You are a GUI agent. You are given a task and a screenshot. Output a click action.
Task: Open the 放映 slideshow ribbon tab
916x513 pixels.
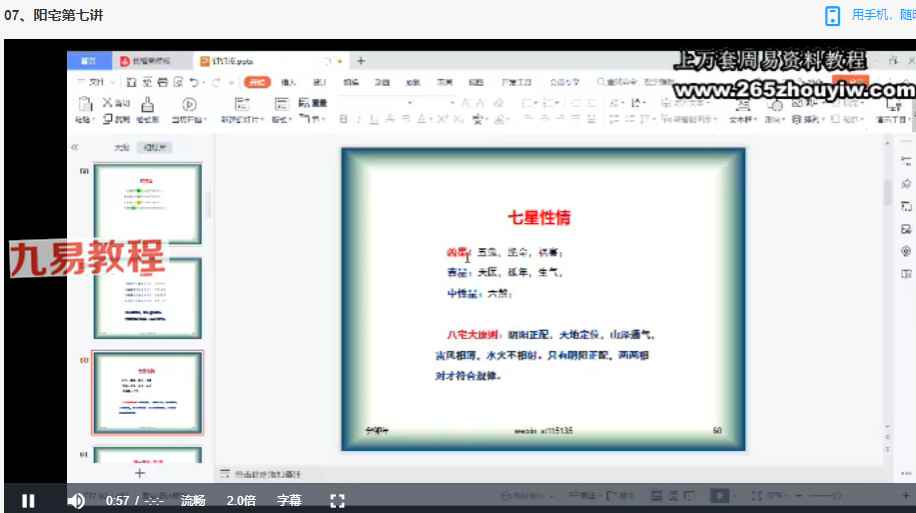coord(413,82)
